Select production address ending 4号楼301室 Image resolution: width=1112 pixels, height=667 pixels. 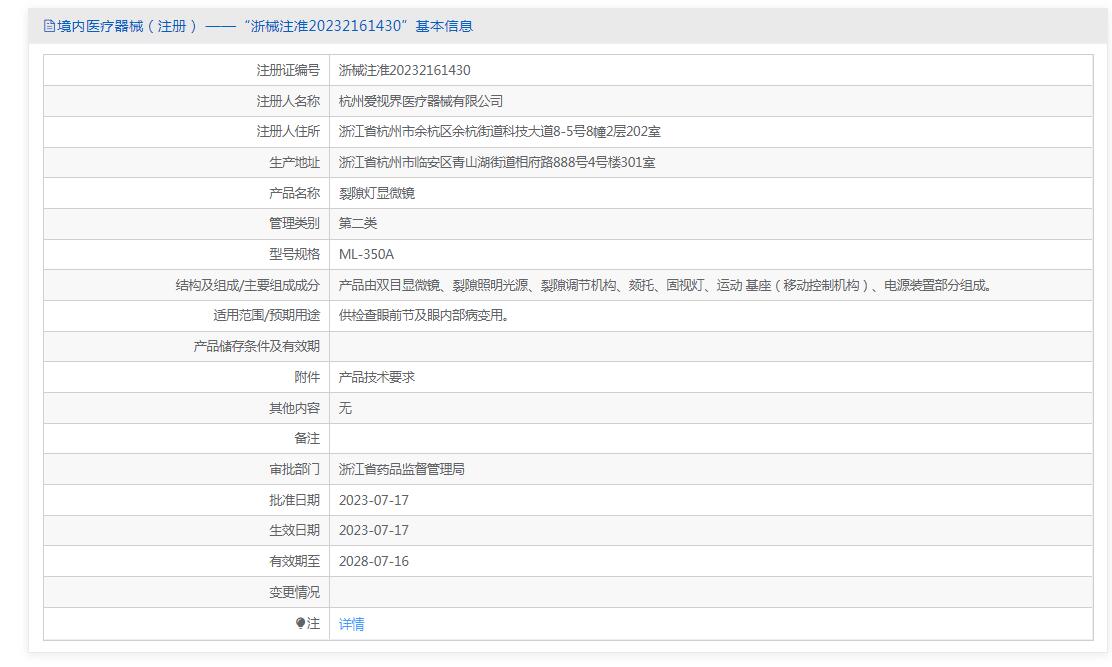pyautogui.click(x=496, y=162)
